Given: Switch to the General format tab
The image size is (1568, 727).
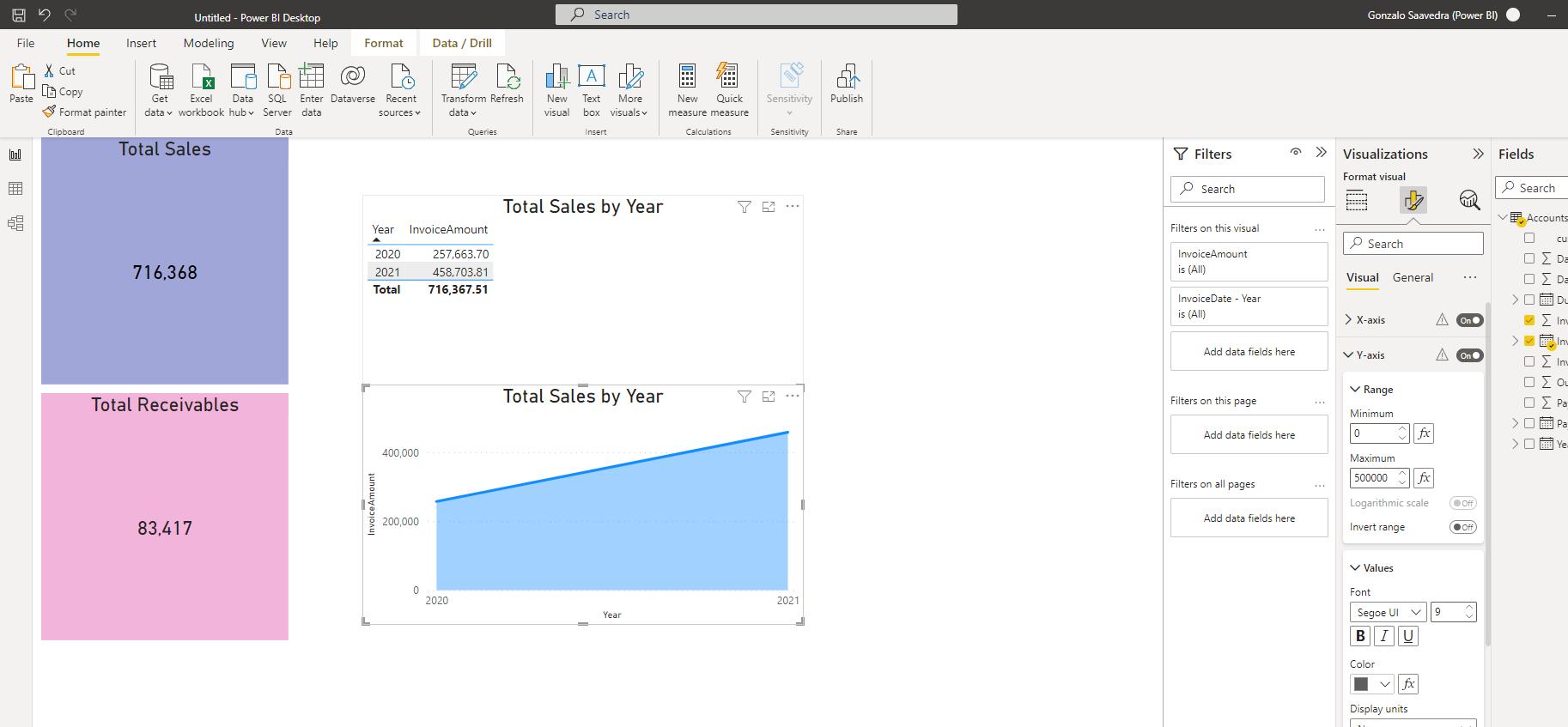Looking at the screenshot, I should coord(1413,277).
